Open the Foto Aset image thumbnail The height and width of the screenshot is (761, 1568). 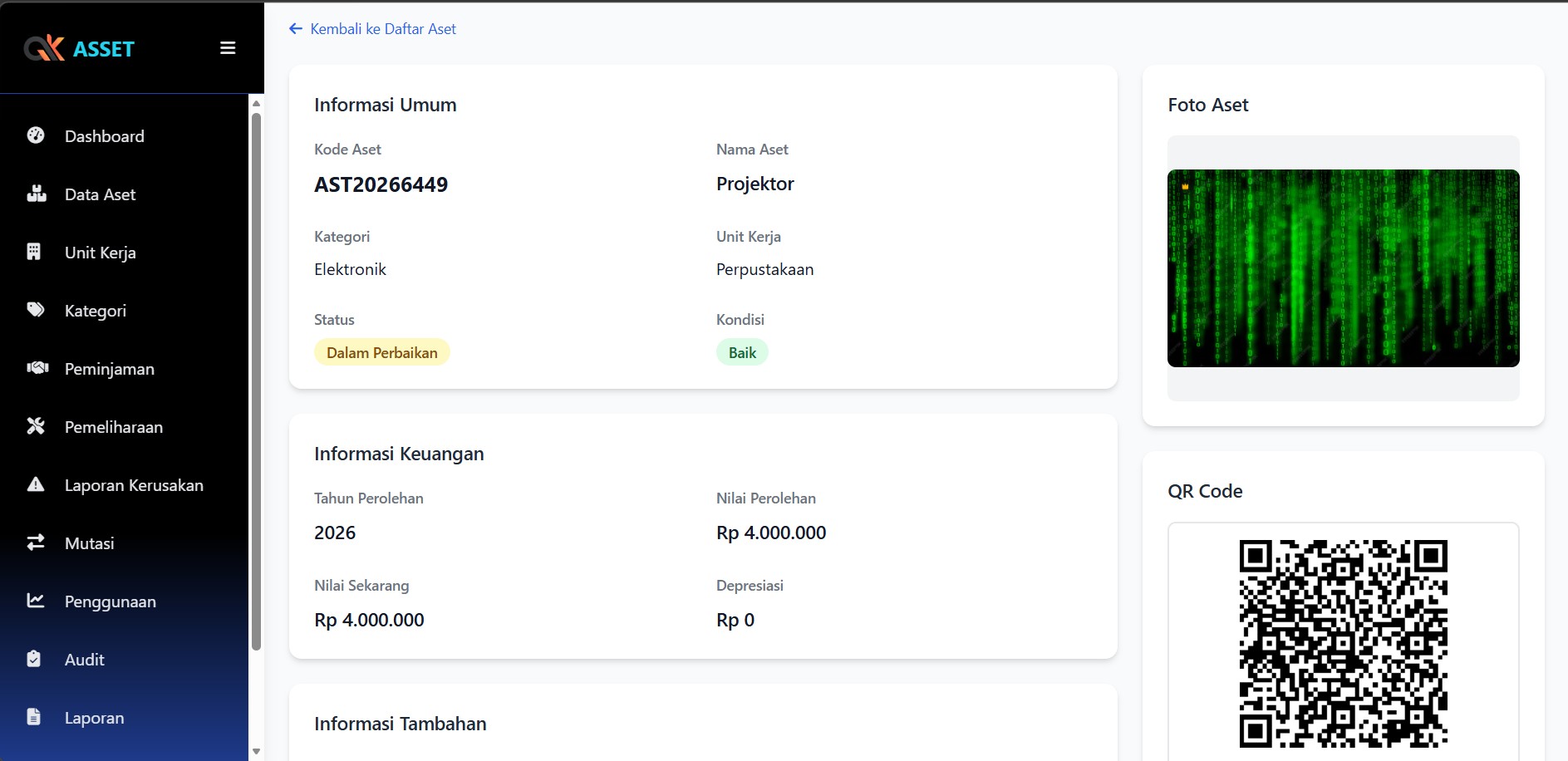[1343, 268]
